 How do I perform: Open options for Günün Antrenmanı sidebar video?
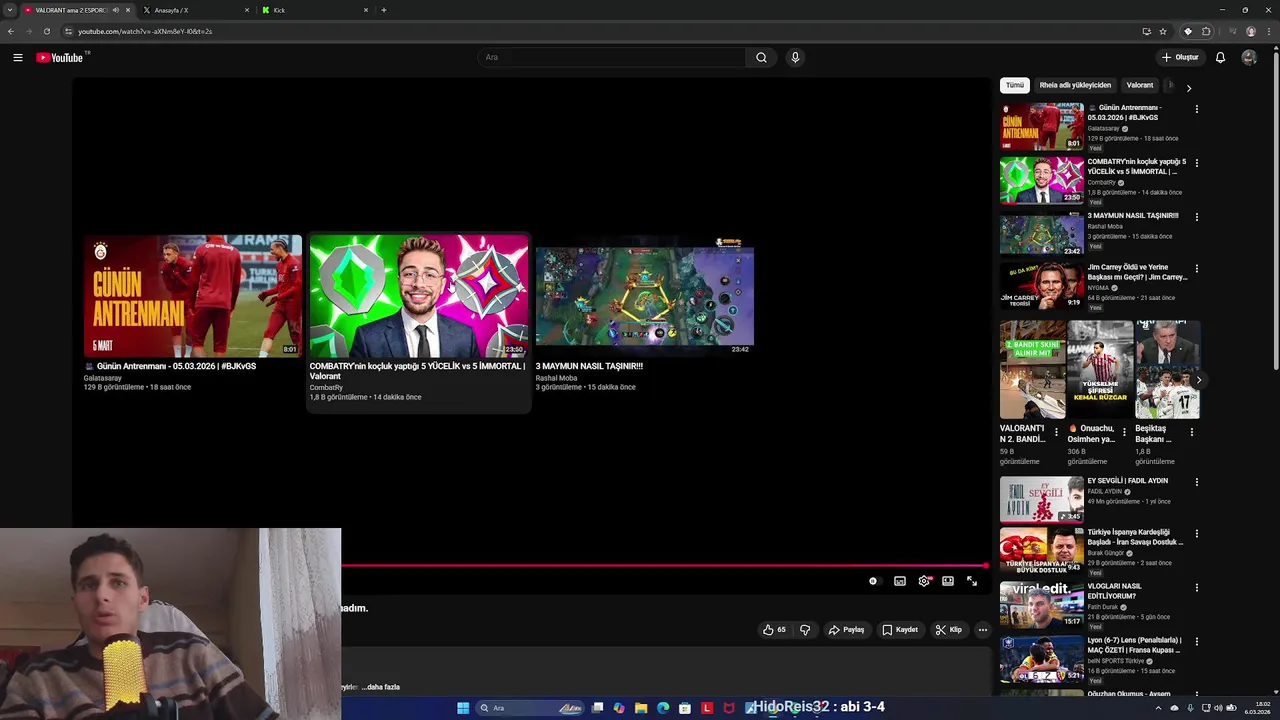[1197, 109]
